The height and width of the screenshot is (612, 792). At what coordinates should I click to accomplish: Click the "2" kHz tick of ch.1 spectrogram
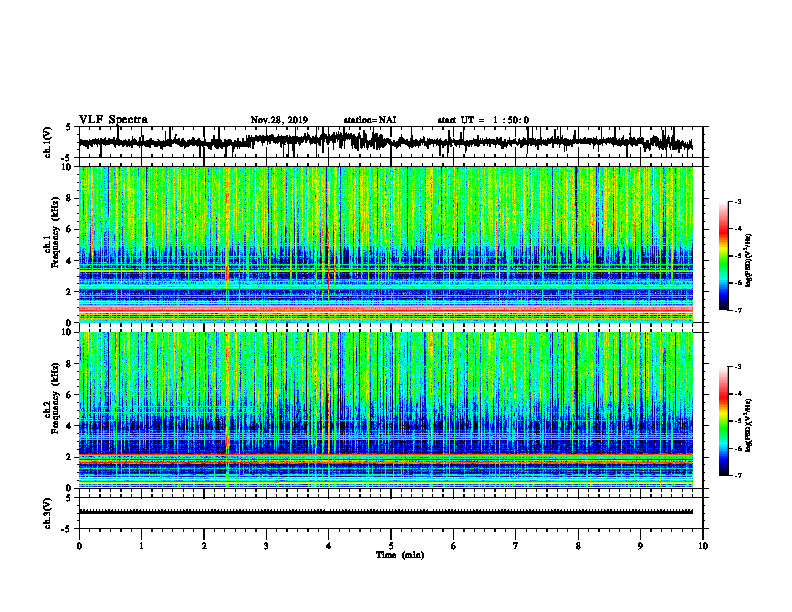click(70, 291)
